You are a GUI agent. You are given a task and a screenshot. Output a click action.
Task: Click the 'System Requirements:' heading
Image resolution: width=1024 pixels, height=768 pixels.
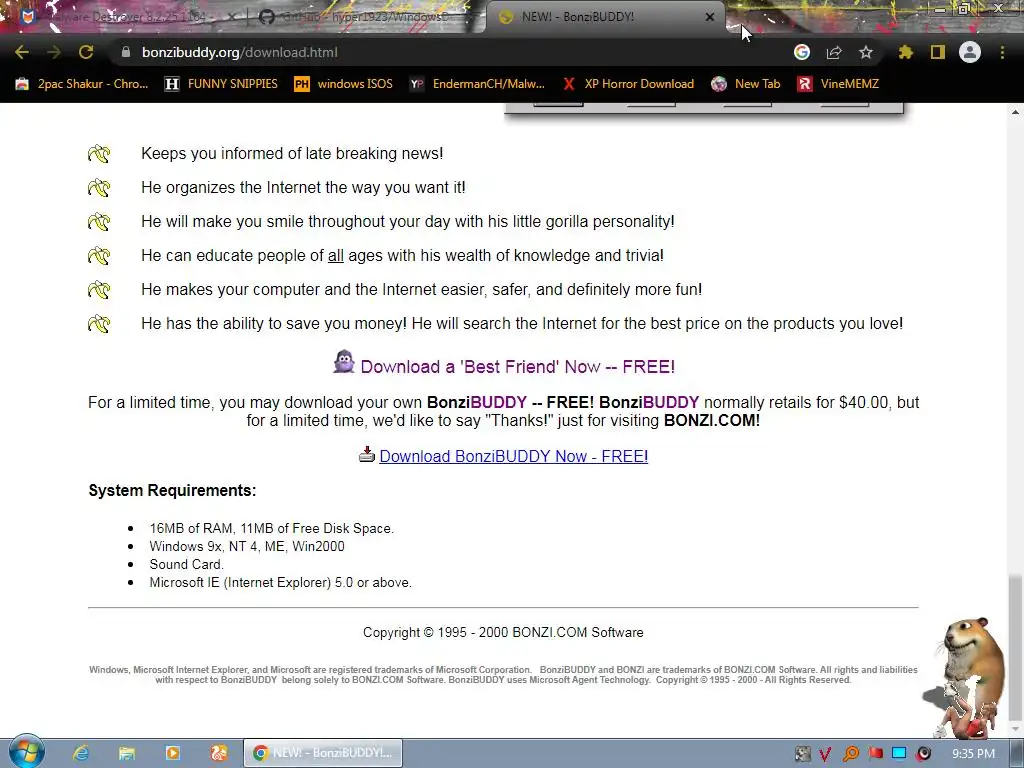pos(172,490)
